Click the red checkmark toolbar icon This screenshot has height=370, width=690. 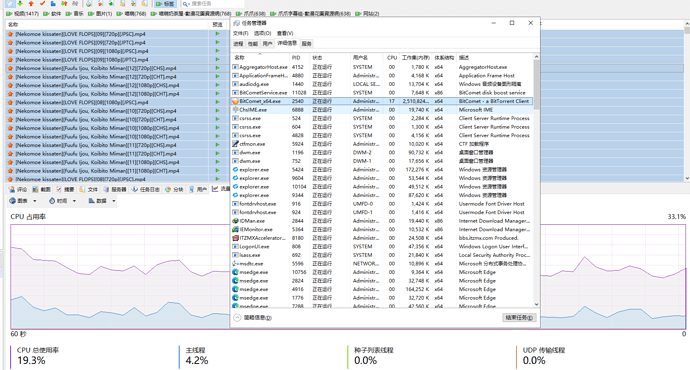pos(42,3)
